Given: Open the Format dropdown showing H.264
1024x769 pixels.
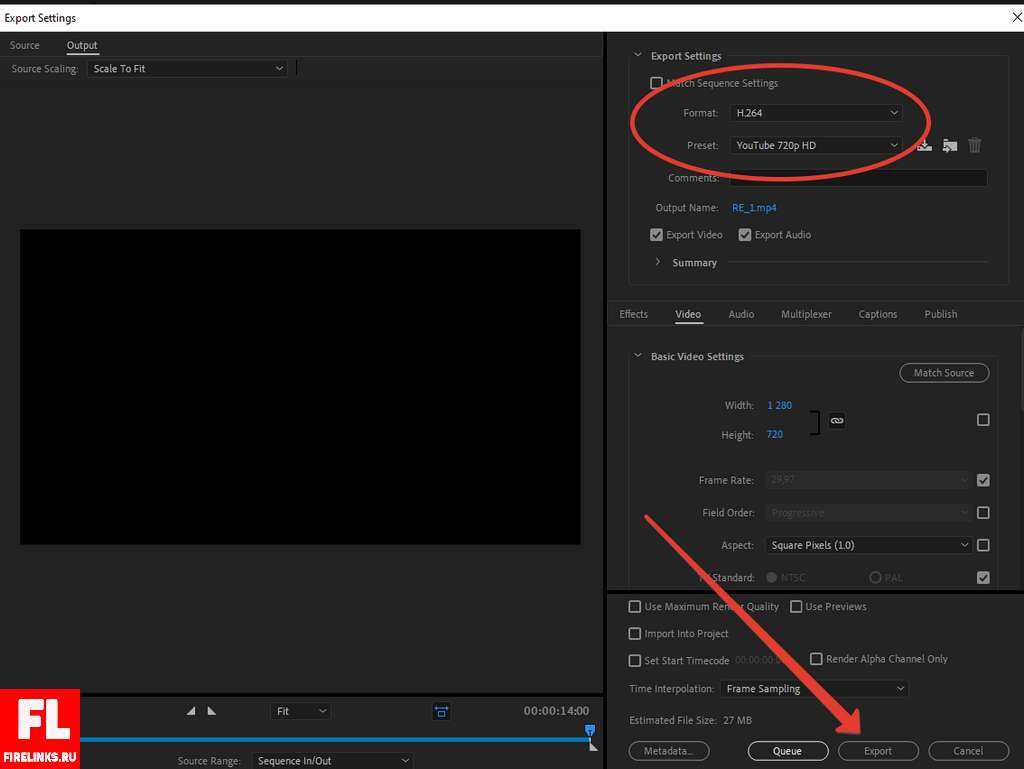Looking at the screenshot, I should click(816, 113).
